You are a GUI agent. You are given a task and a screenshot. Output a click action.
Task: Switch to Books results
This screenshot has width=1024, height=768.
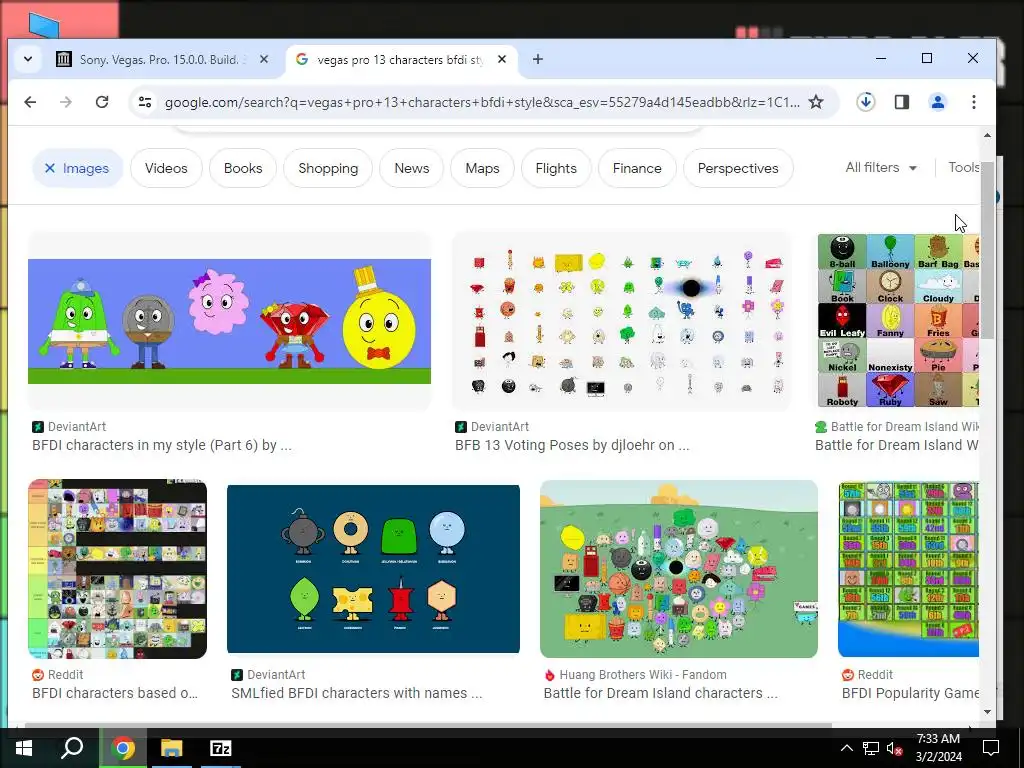243,168
